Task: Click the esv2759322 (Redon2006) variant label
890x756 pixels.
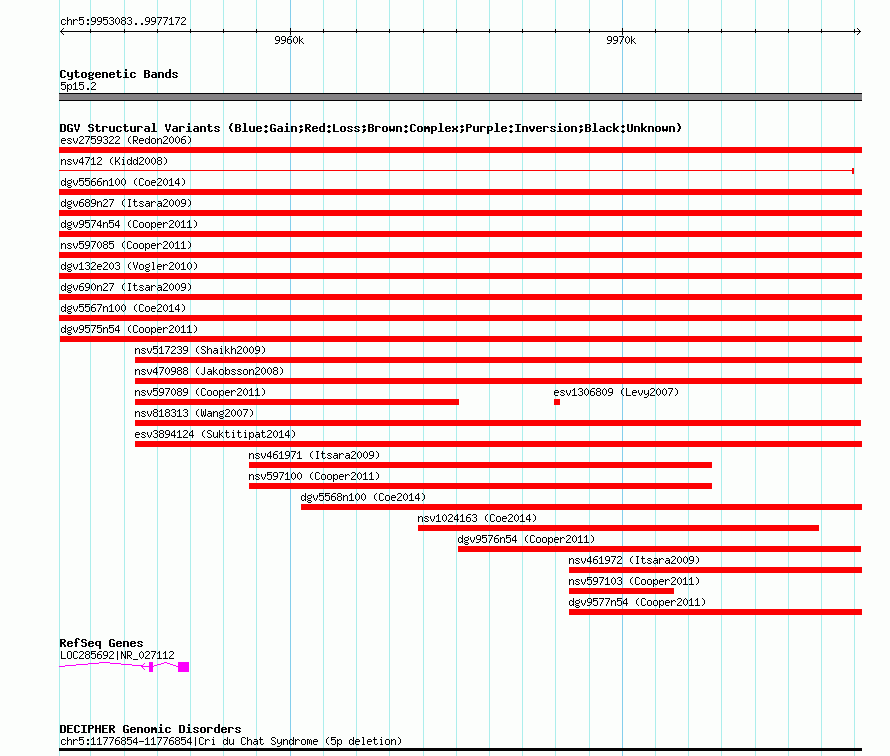Action: (126, 140)
